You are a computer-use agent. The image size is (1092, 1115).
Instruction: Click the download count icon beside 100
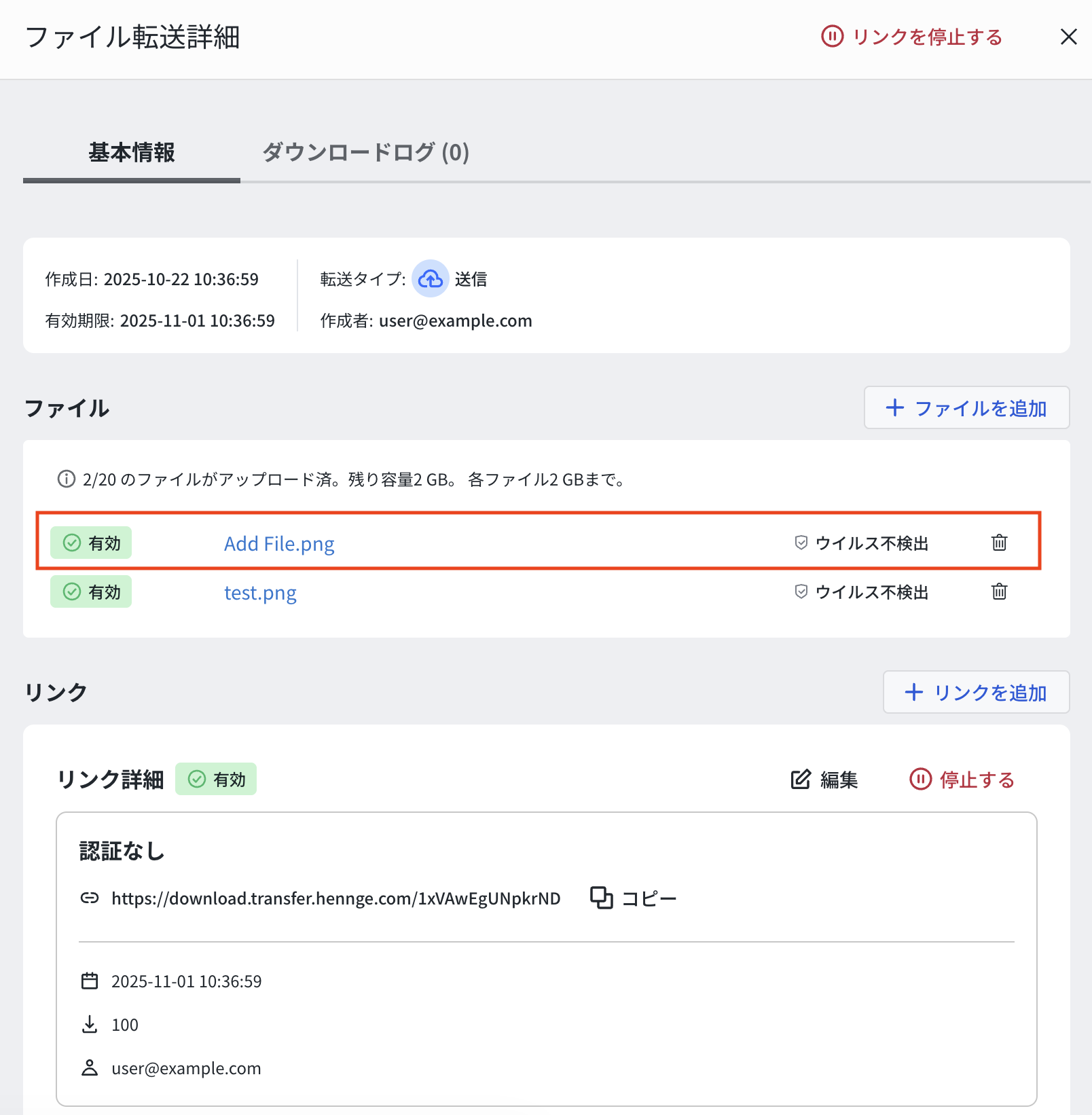click(x=90, y=1025)
